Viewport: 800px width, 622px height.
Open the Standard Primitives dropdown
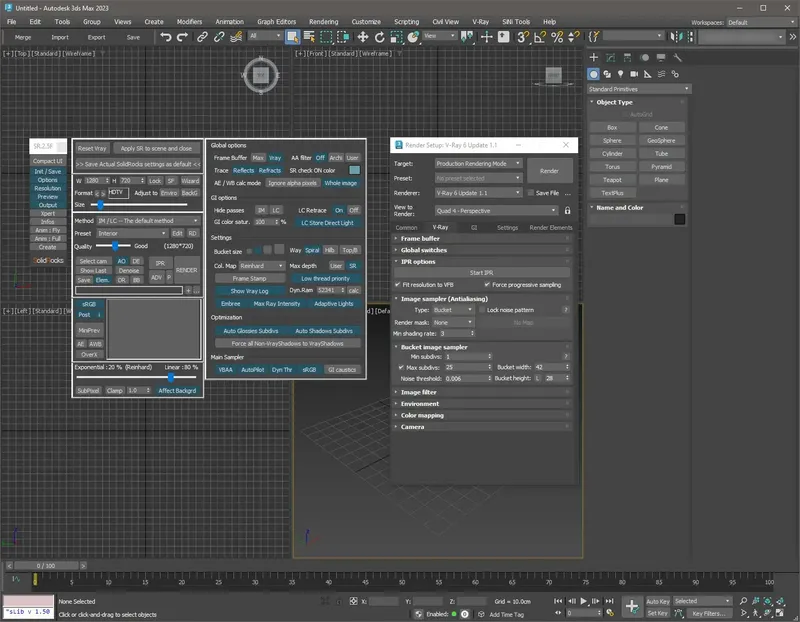636,89
